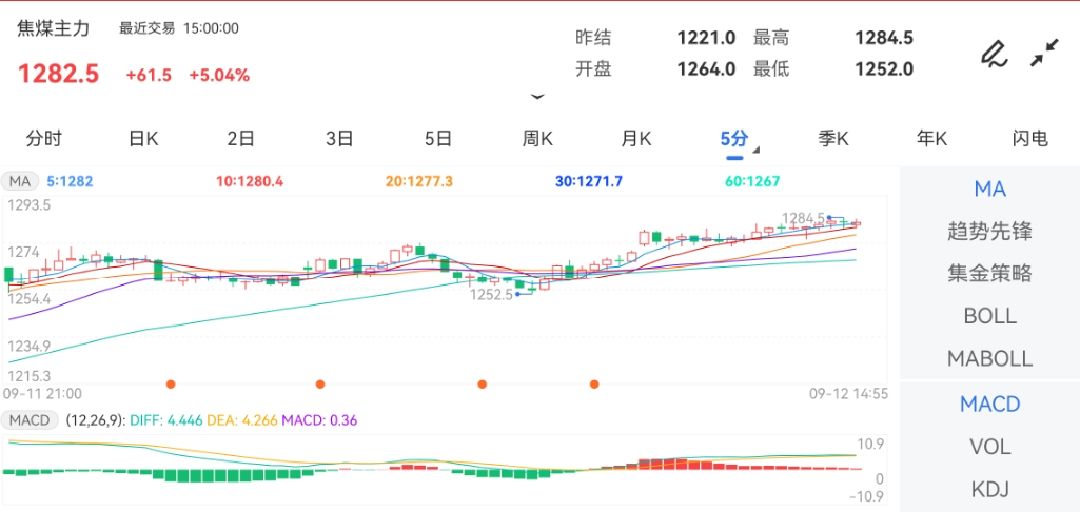Tap the latest price 1282.5
Viewport: 1080px width, 512px height.
point(59,74)
